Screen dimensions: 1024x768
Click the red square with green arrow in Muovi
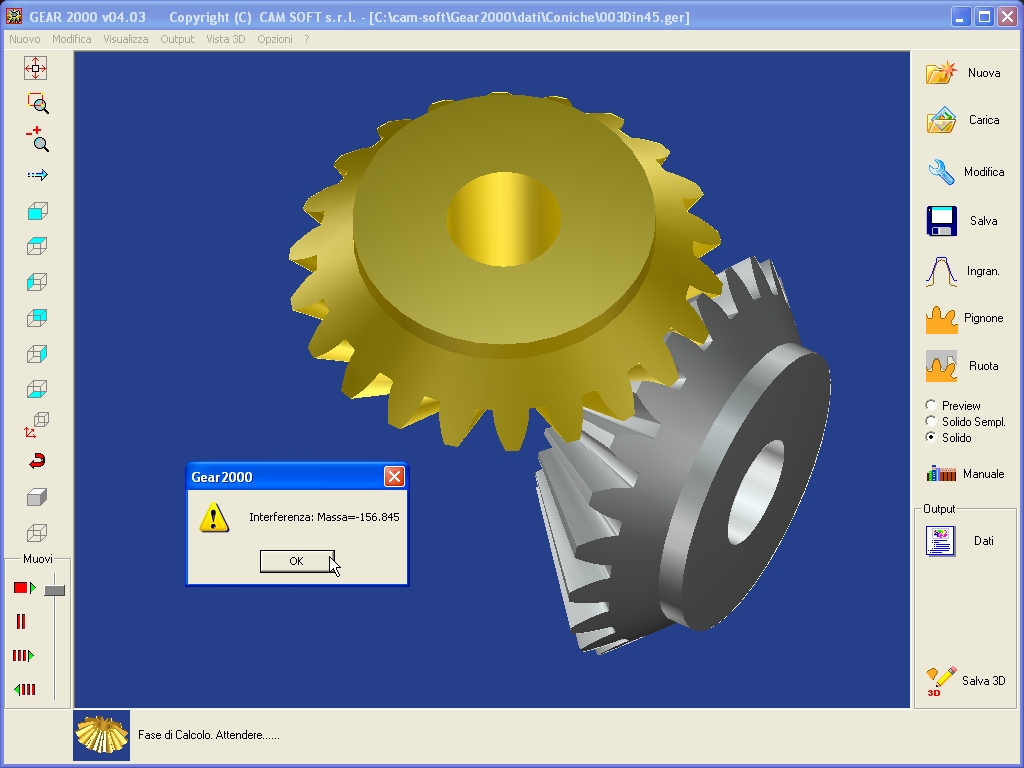(x=24, y=588)
